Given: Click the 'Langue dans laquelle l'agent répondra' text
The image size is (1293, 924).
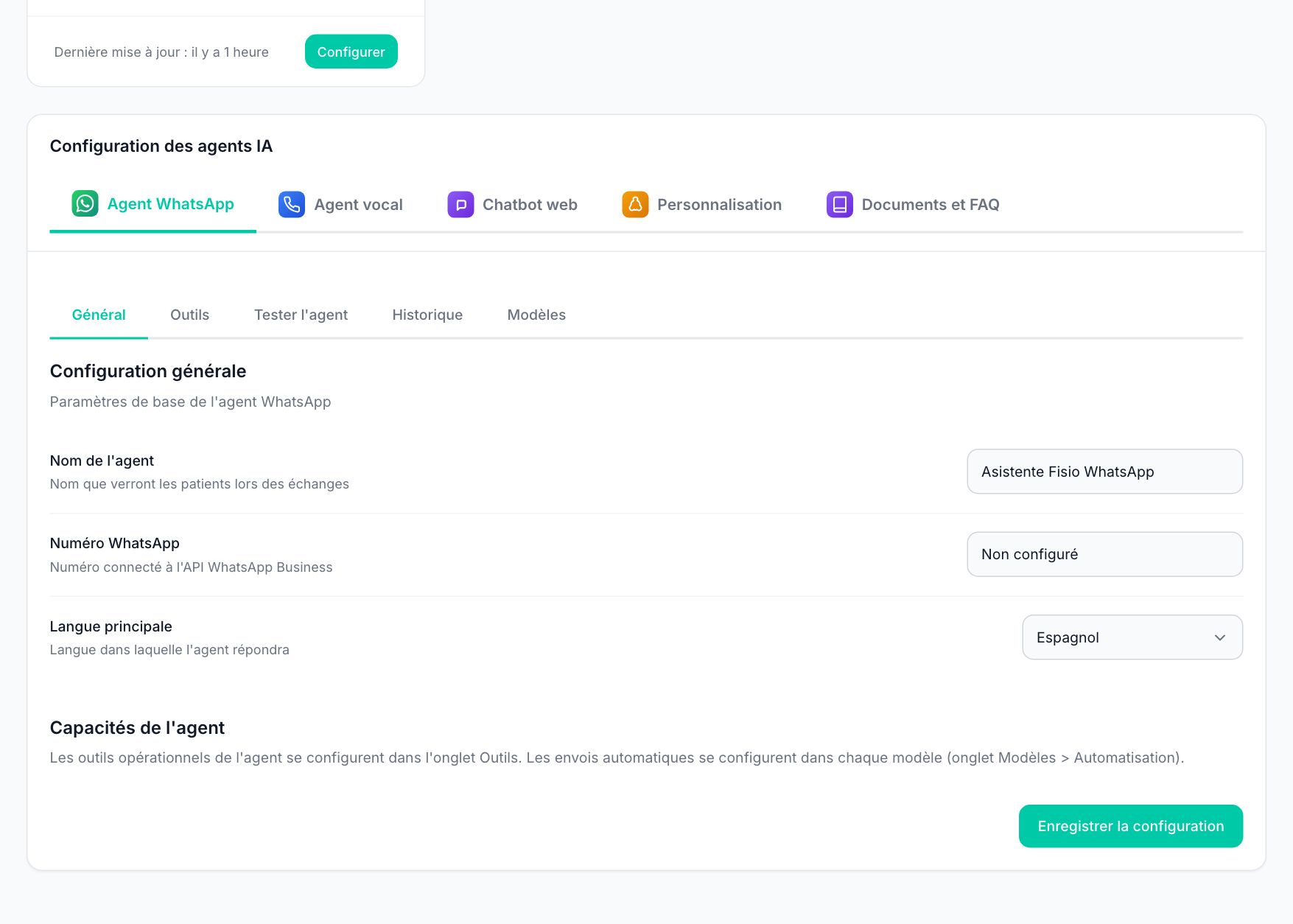Looking at the screenshot, I should [x=169, y=650].
